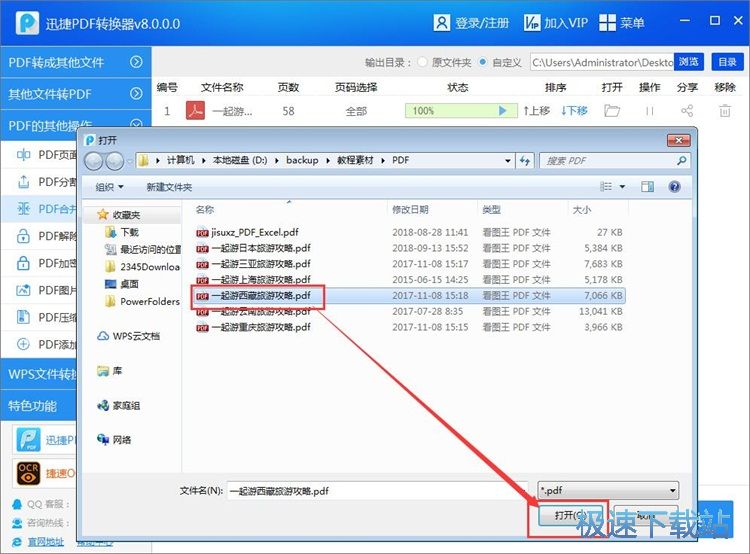Click the PDF解除 lock icon
Screen dimensions: 750x554
pos(23,236)
